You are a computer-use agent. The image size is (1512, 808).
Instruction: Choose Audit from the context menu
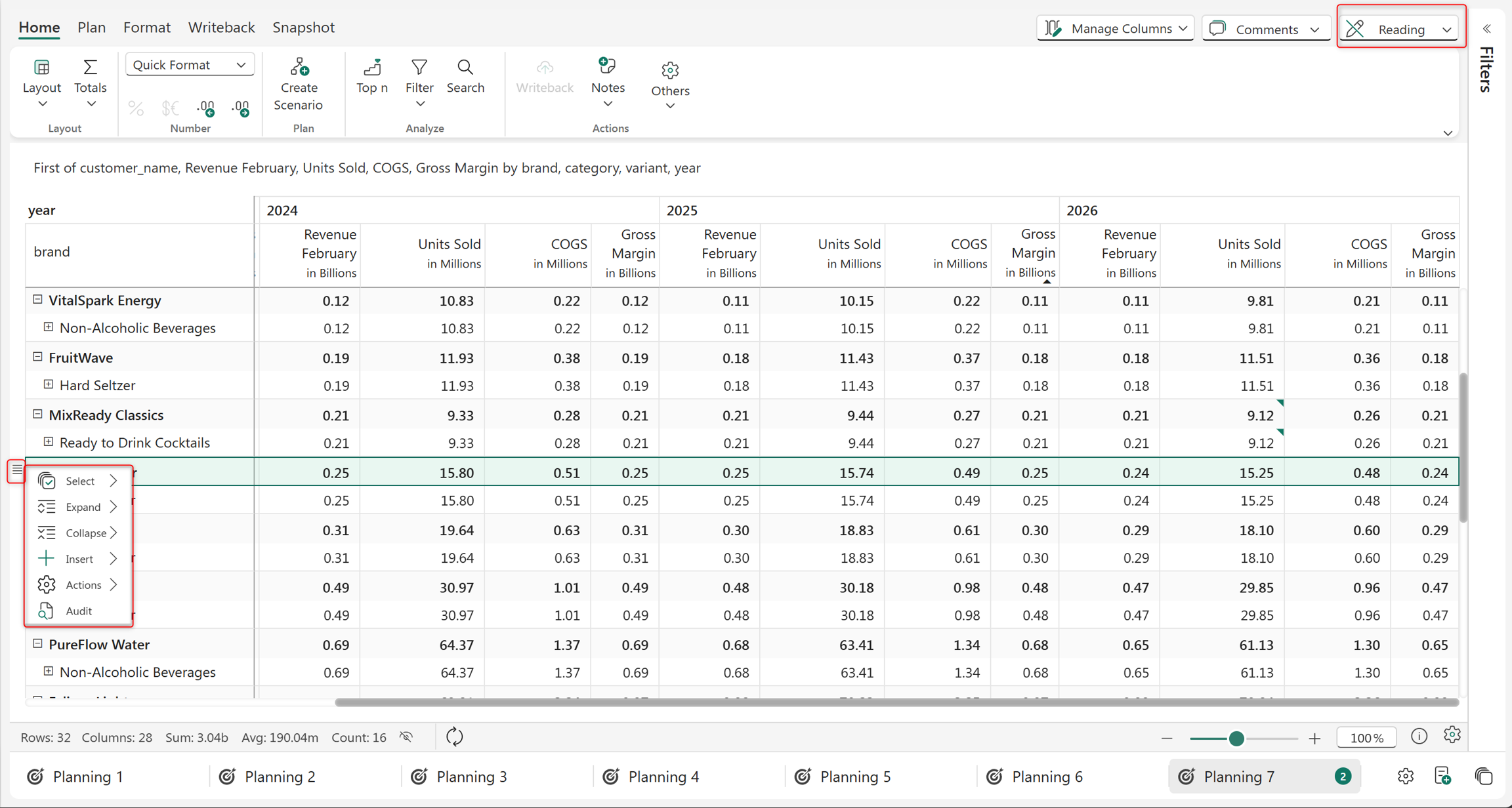pyautogui.click(x=78, y=611)
